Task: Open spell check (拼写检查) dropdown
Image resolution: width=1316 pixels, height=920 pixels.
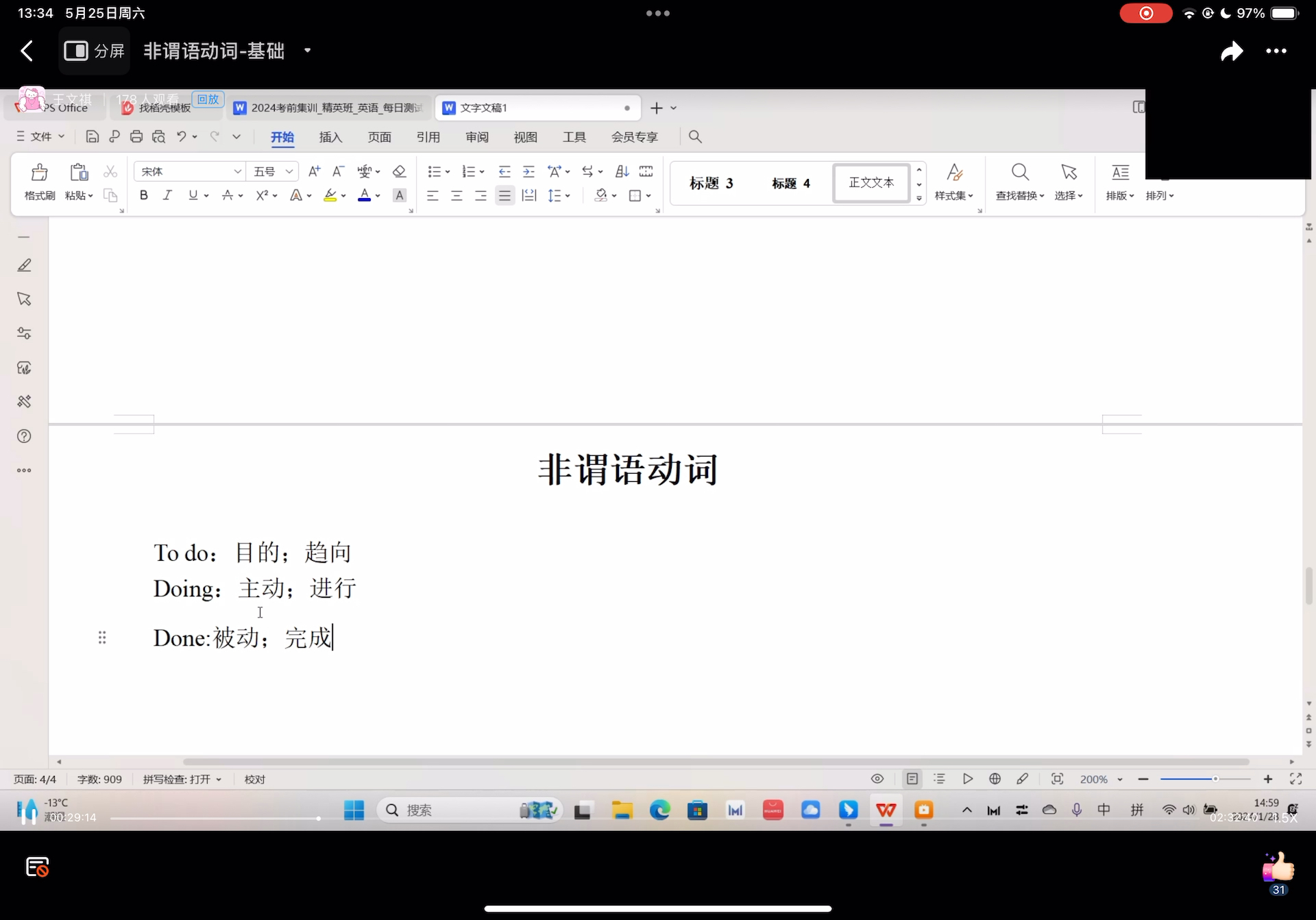Action: 182,779
